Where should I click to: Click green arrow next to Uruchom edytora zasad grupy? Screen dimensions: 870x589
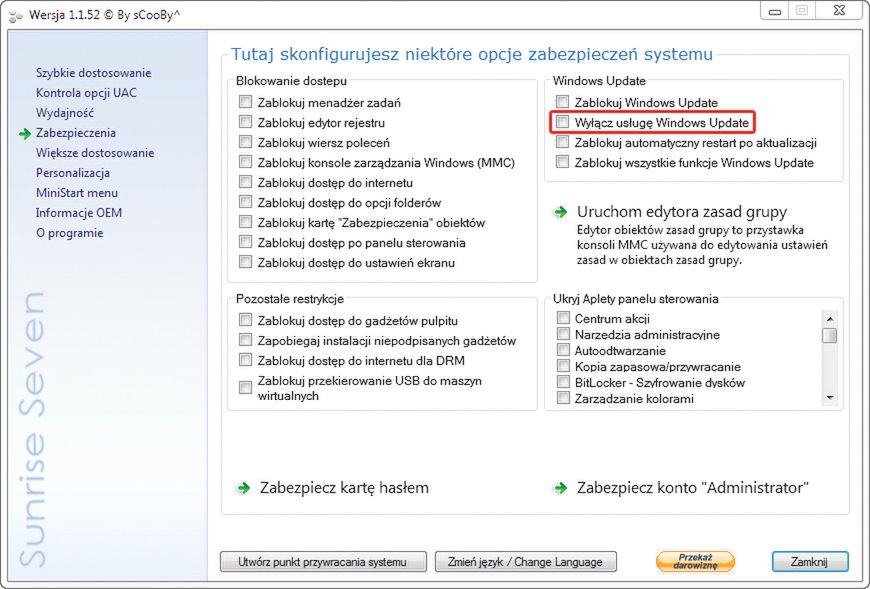click(x=561, y=212)
